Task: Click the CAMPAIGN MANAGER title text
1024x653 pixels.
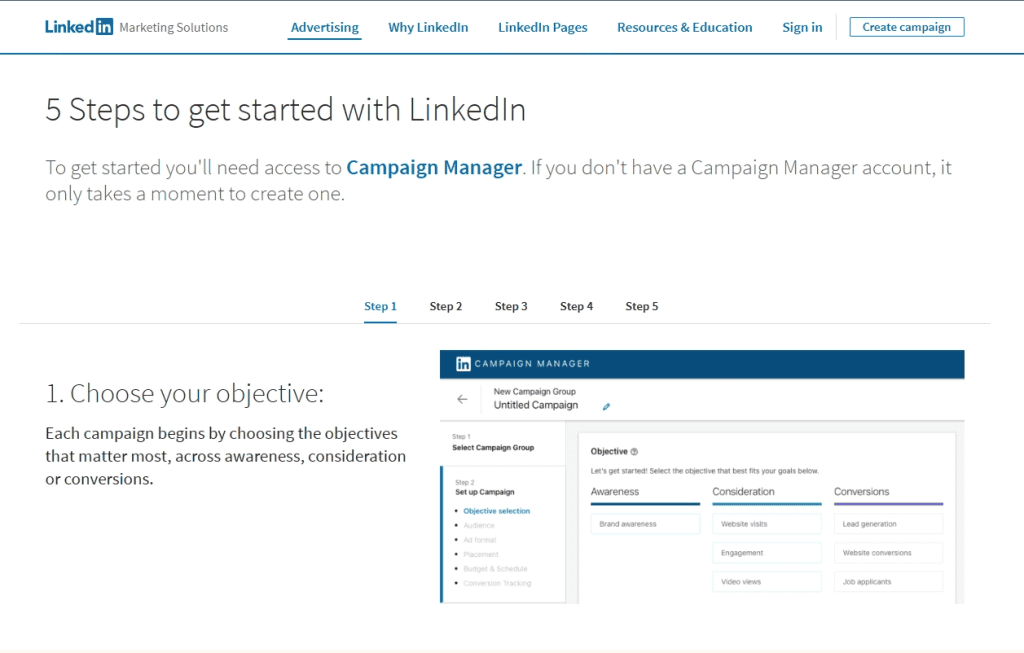Action: 532,364
